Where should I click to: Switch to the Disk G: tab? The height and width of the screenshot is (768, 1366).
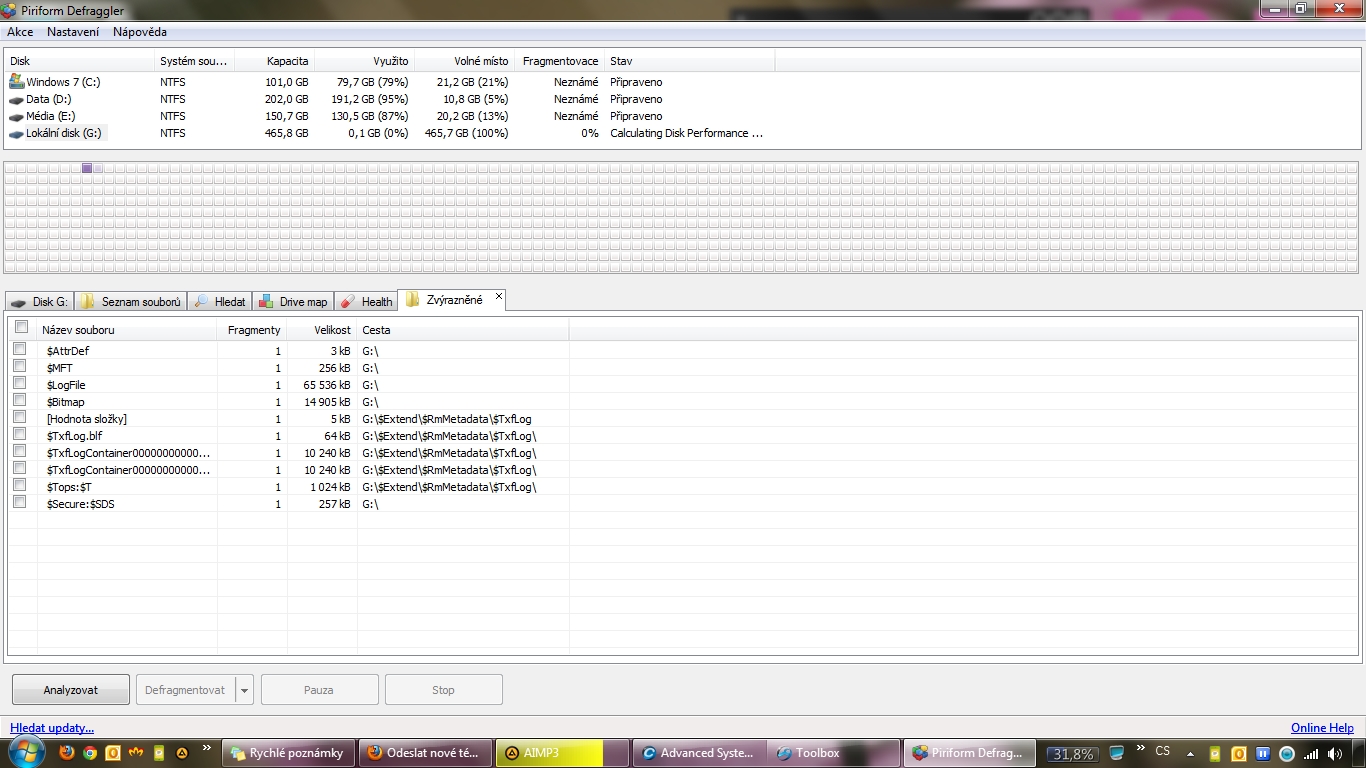[40, 301]
